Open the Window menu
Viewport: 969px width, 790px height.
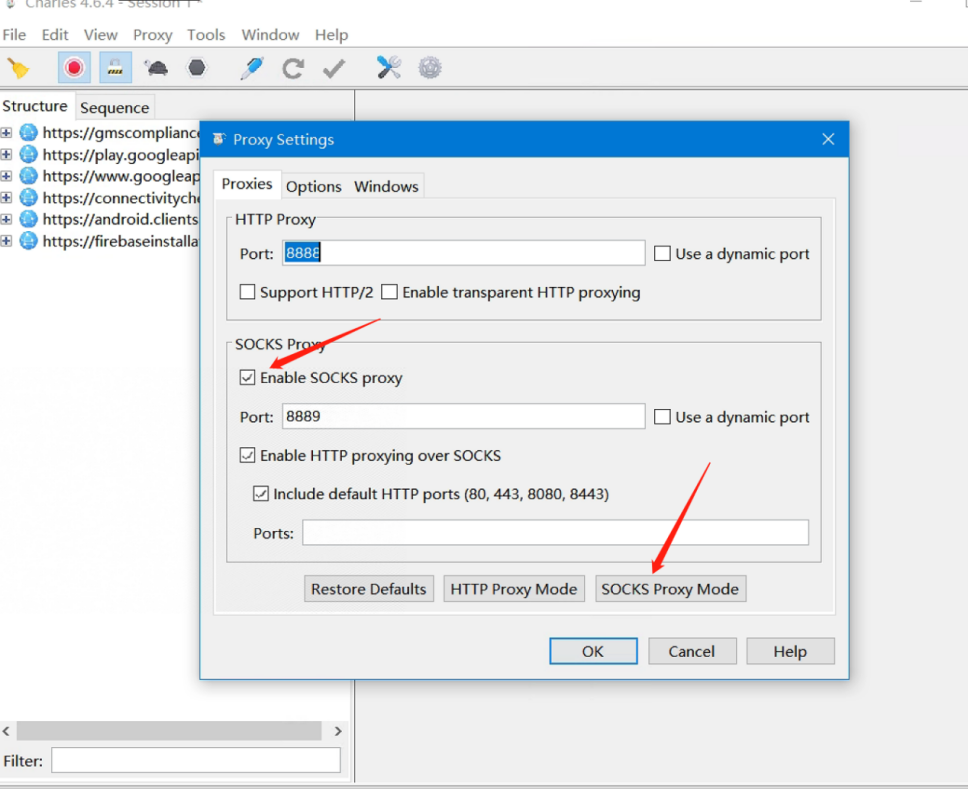click(x=270, y=35)
